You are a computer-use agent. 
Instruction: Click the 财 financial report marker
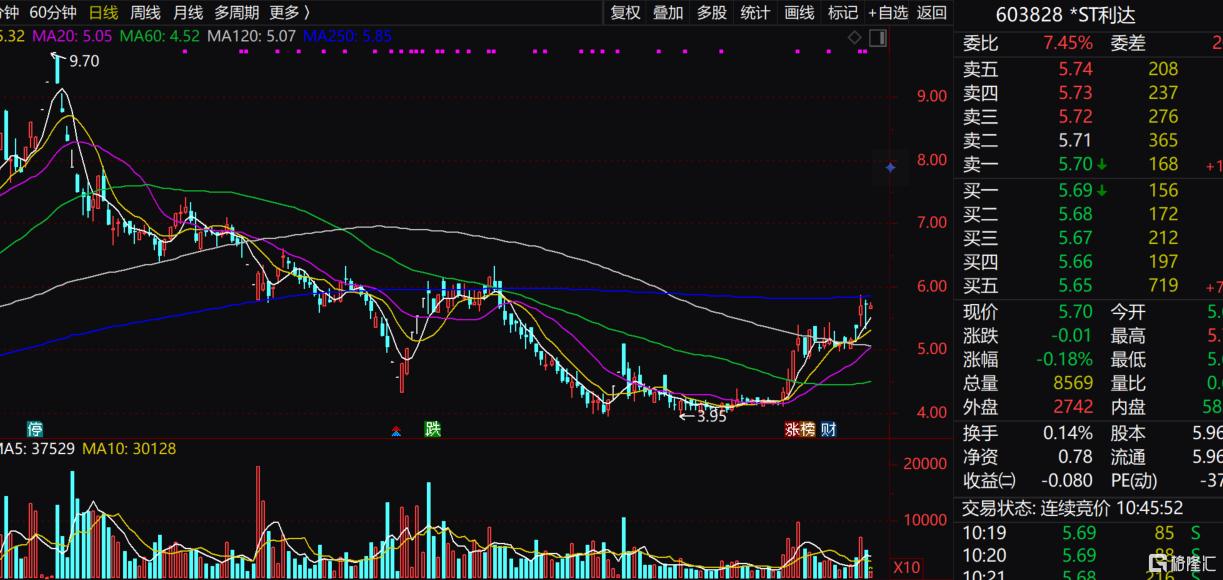click(x=828, y=430)
